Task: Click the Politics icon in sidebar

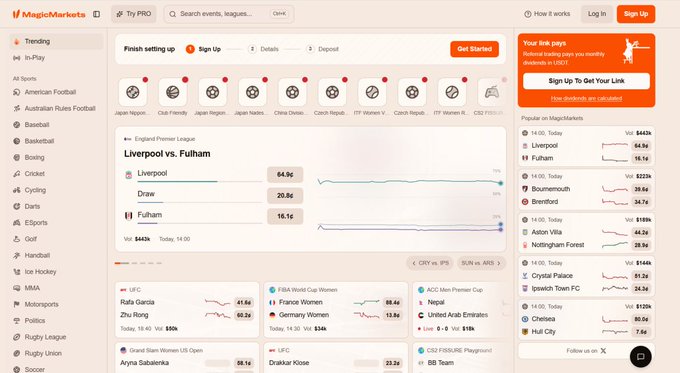Action: 16,321
